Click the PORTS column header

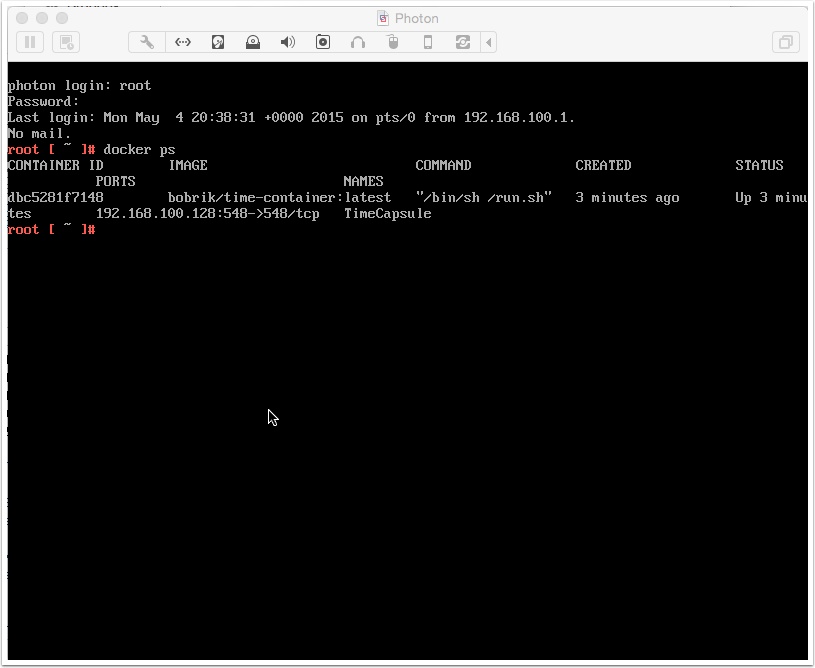point(115,181)
